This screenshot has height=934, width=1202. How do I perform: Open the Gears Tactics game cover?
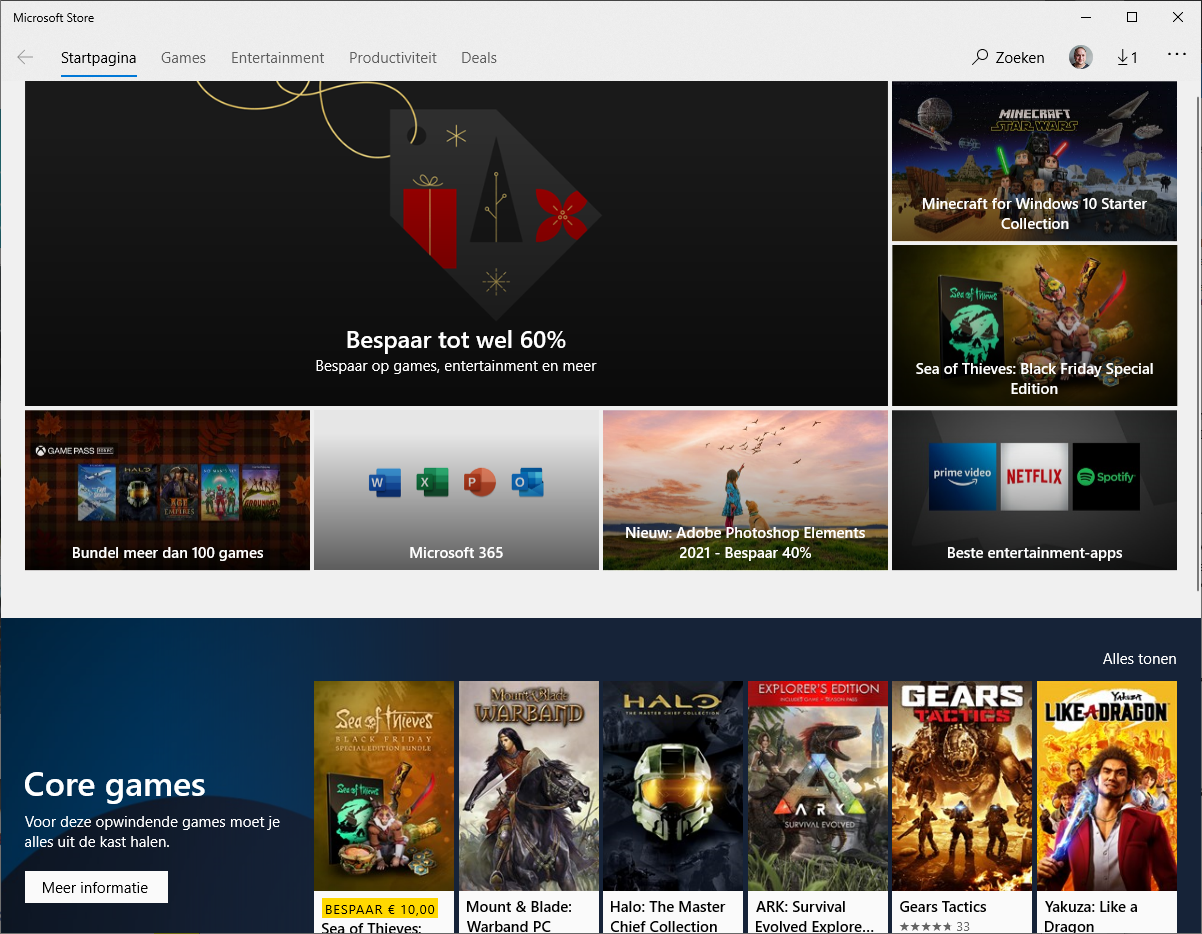pyautogui.click(x=962, y=786)
